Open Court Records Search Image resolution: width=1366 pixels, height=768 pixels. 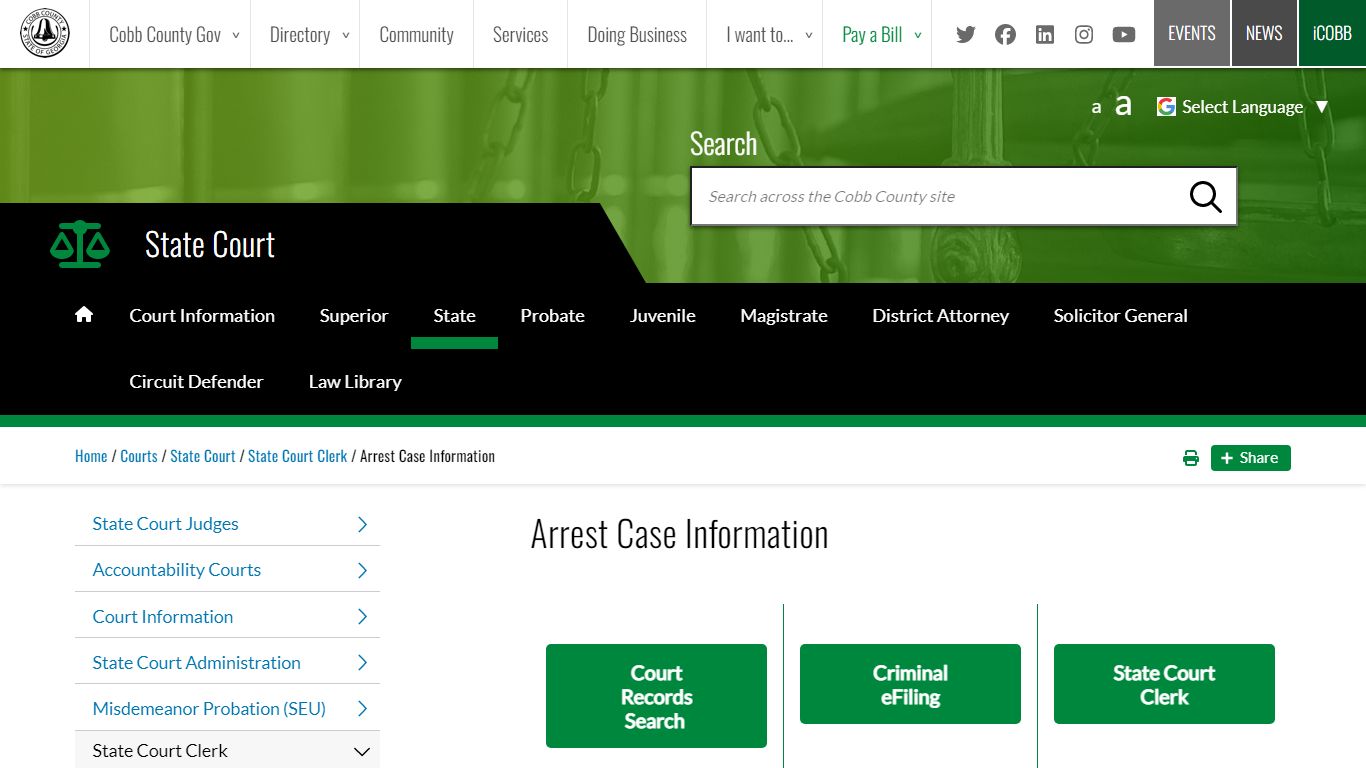tap(656, 696)
